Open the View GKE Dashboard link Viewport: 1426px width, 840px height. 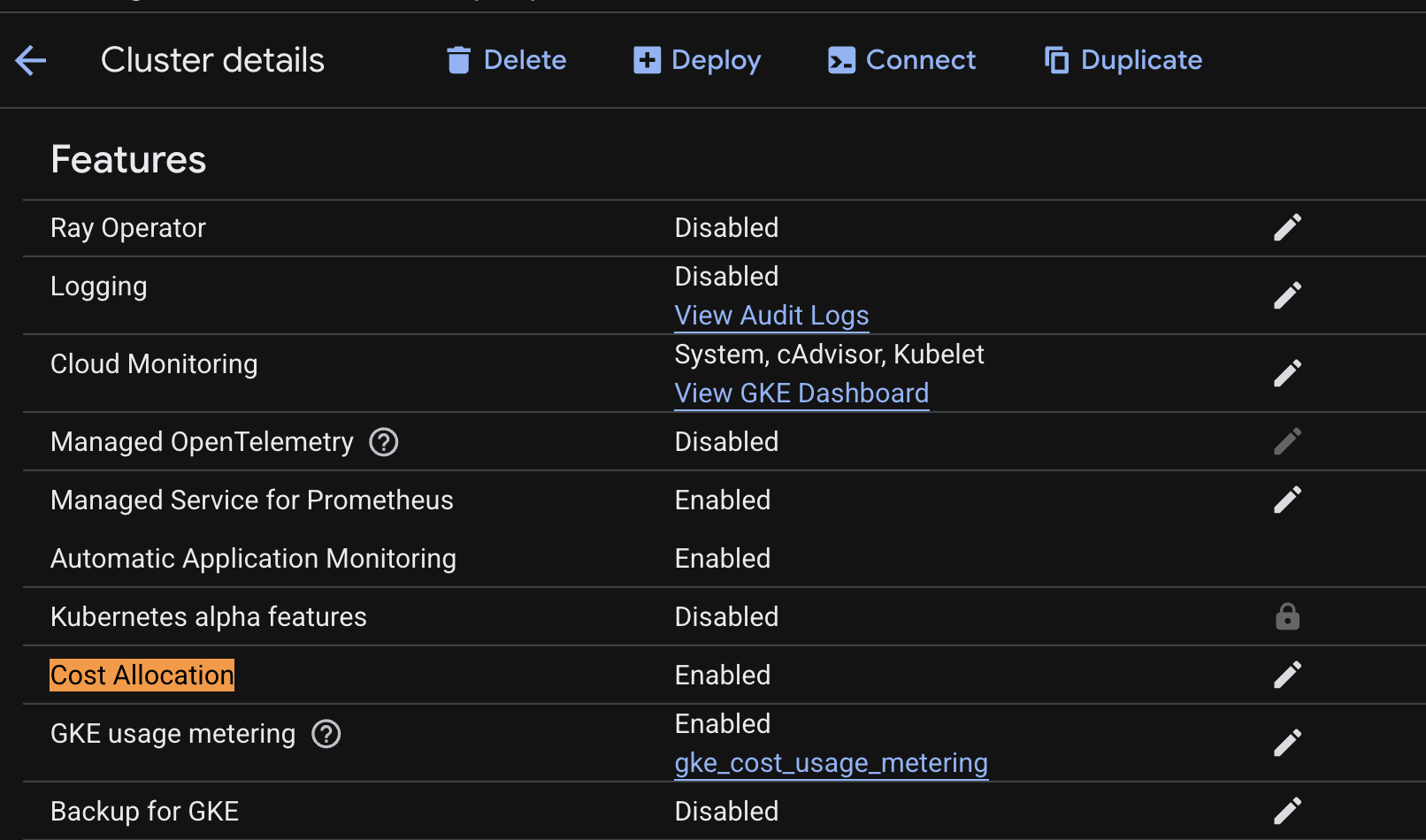(x=801, y=393)
